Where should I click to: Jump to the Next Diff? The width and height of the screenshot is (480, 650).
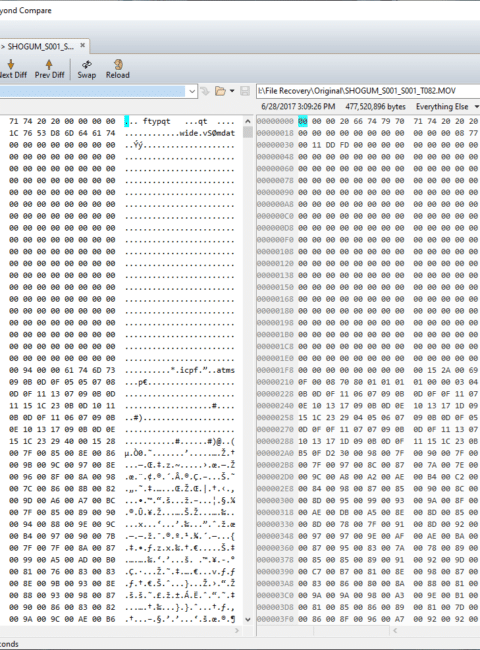(x=12, y=69)
